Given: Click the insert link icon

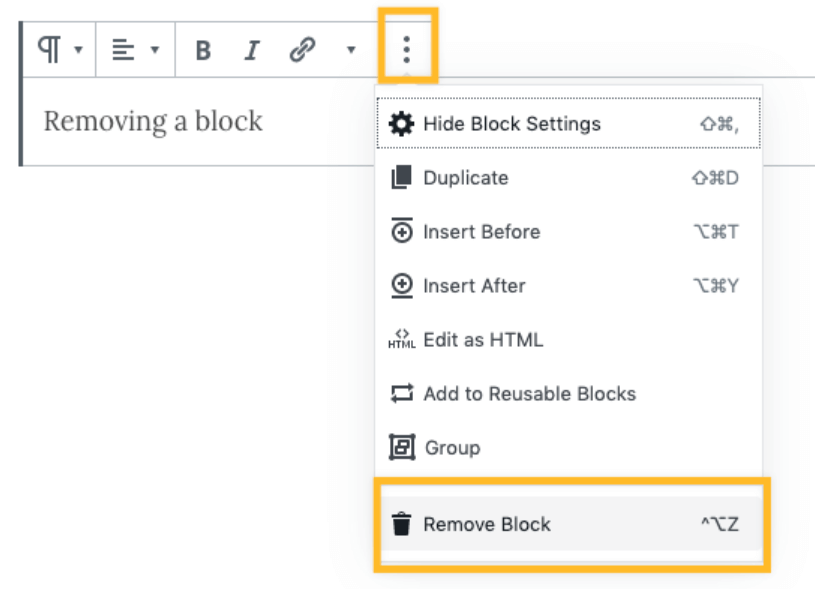Looking at the screenshot, I should (x=303, y=50).
